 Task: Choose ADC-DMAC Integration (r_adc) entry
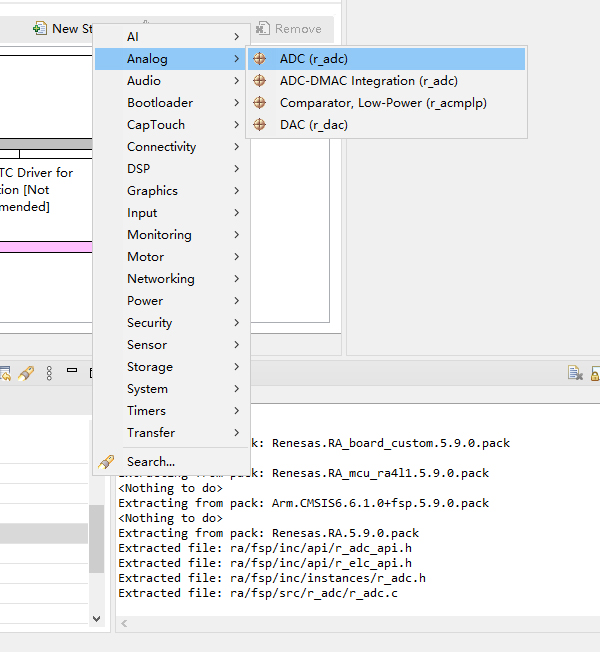(x=387, y=81)
